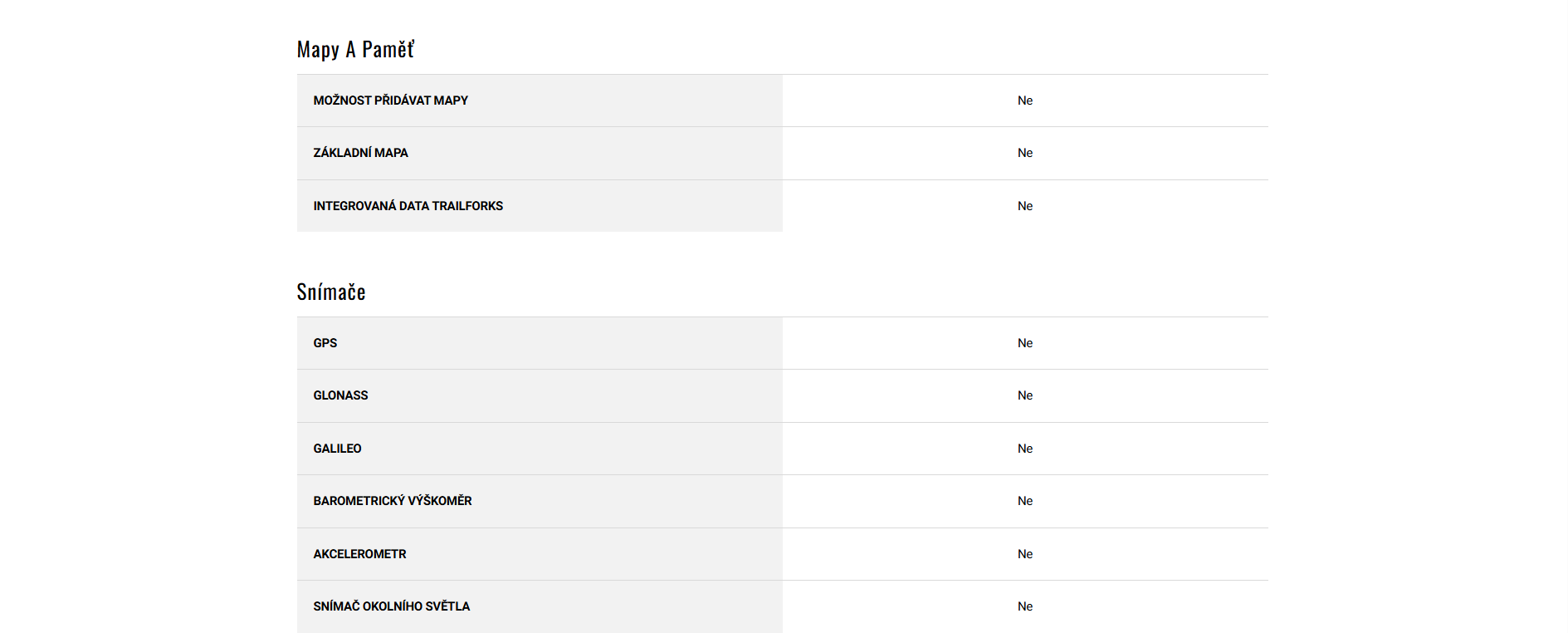Click the ZÁKLADNÍ MAPA row label

pos(360,153)
